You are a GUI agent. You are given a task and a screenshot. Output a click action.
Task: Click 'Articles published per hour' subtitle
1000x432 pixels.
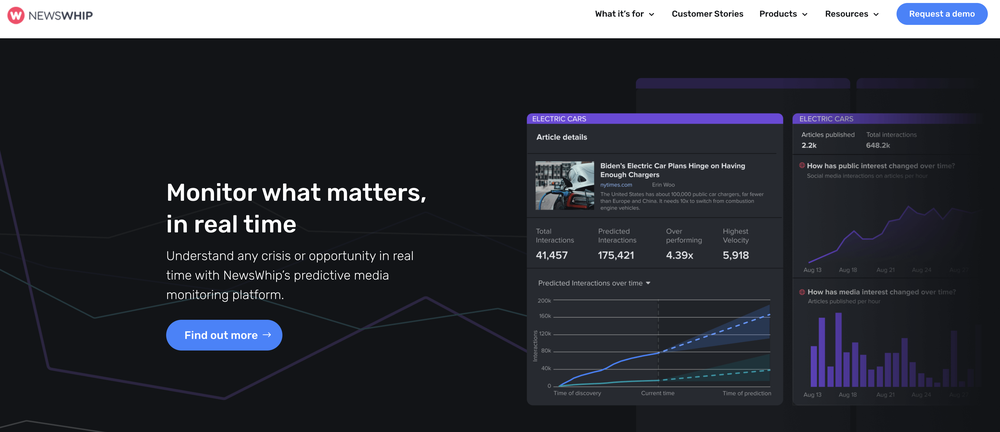(844, 301)
